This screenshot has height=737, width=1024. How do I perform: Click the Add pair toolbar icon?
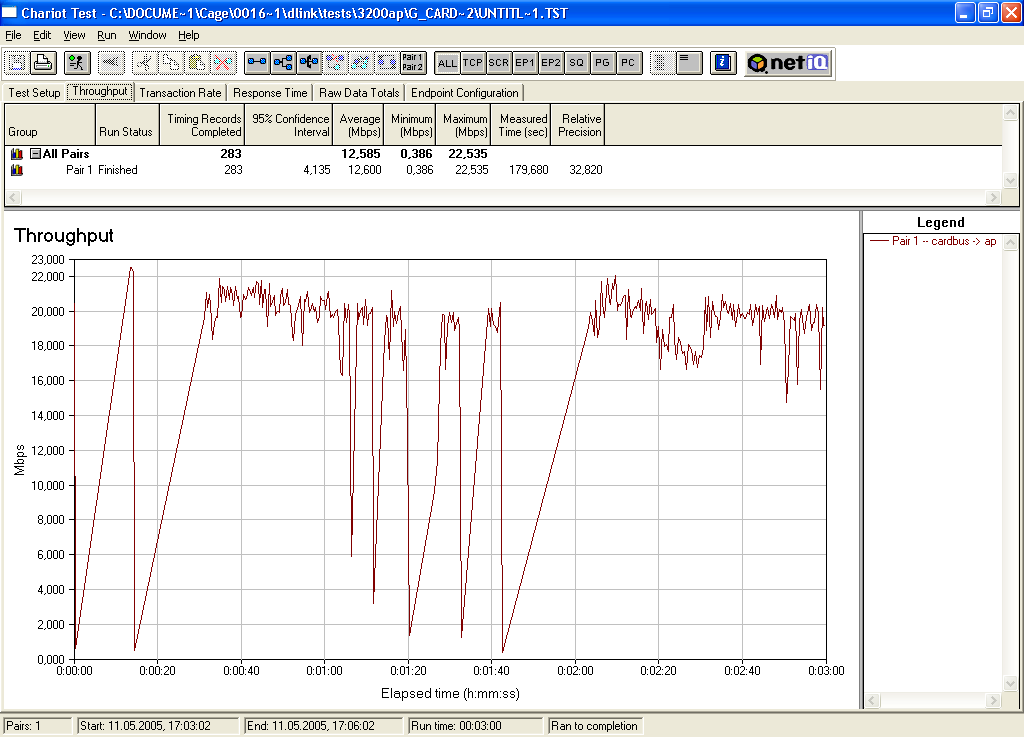pyautogui.click(x=257, y=63)
